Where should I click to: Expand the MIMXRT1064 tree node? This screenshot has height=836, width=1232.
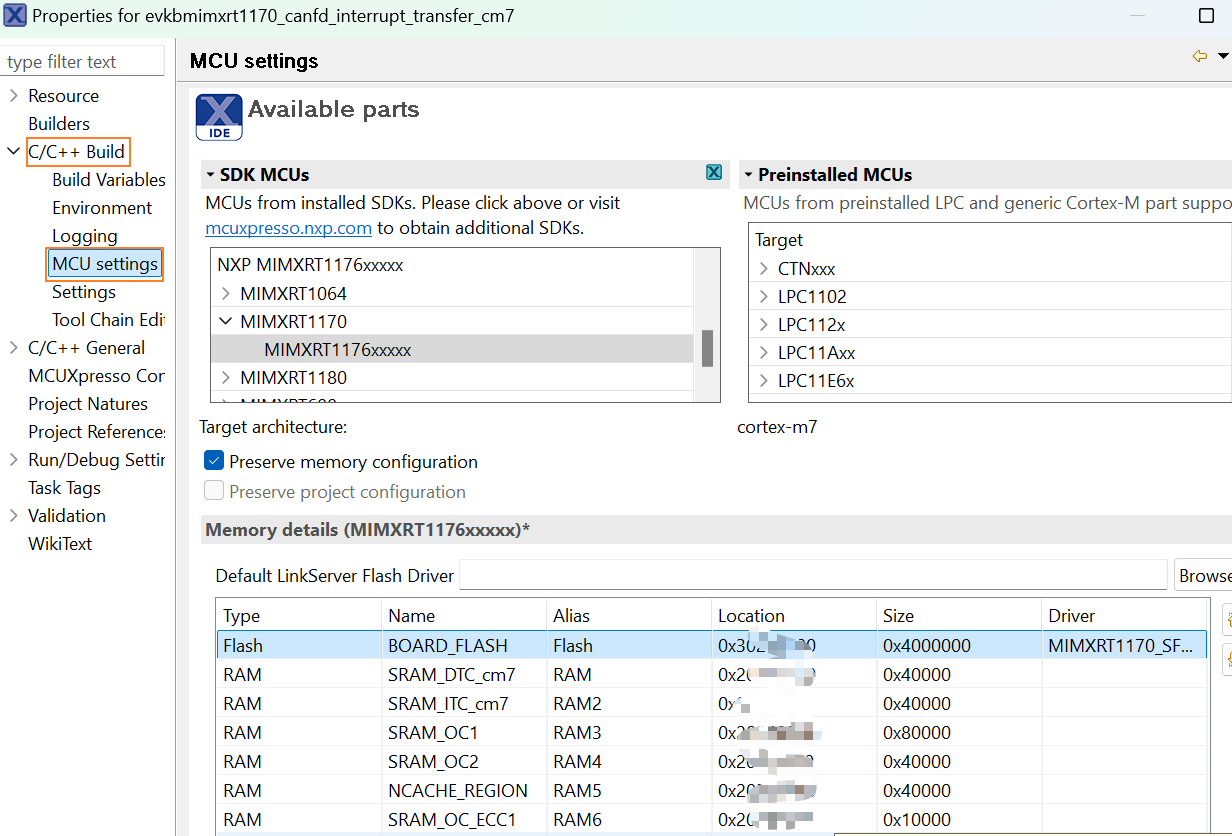(x=226, y=294)
